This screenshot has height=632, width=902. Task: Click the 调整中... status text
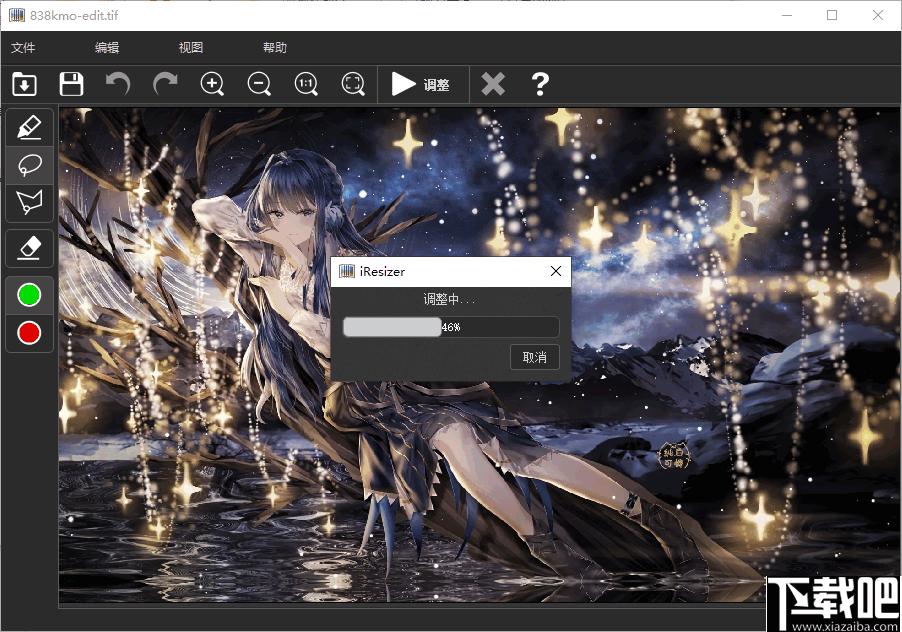(x=450, y=299)
